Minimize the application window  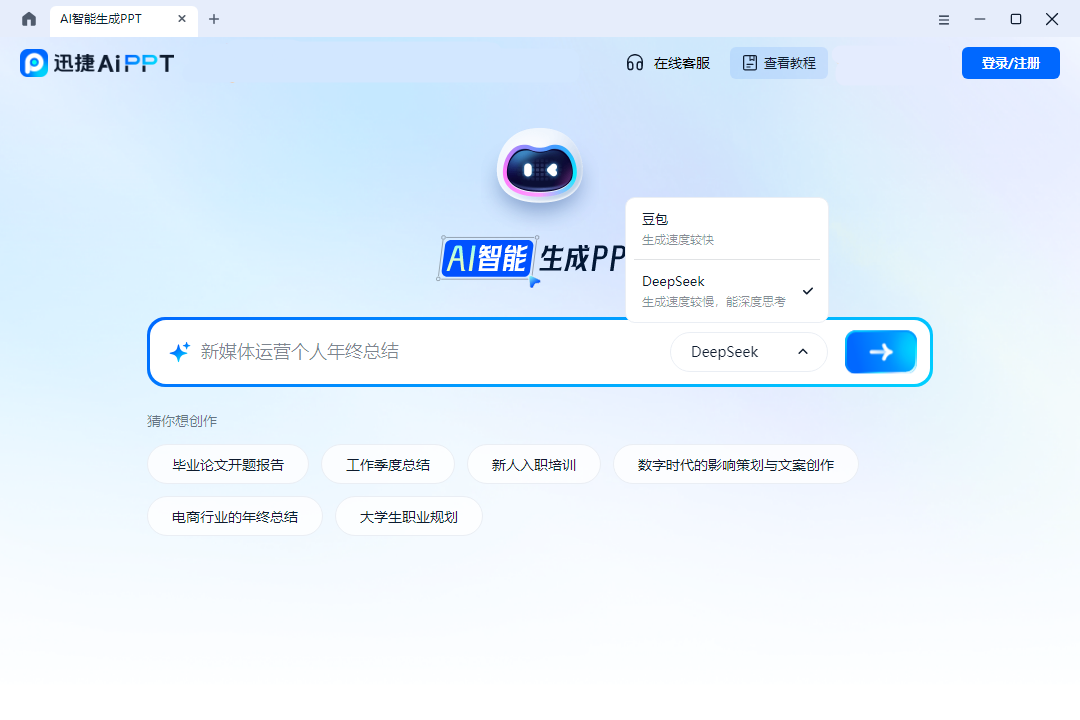[979, 19]
